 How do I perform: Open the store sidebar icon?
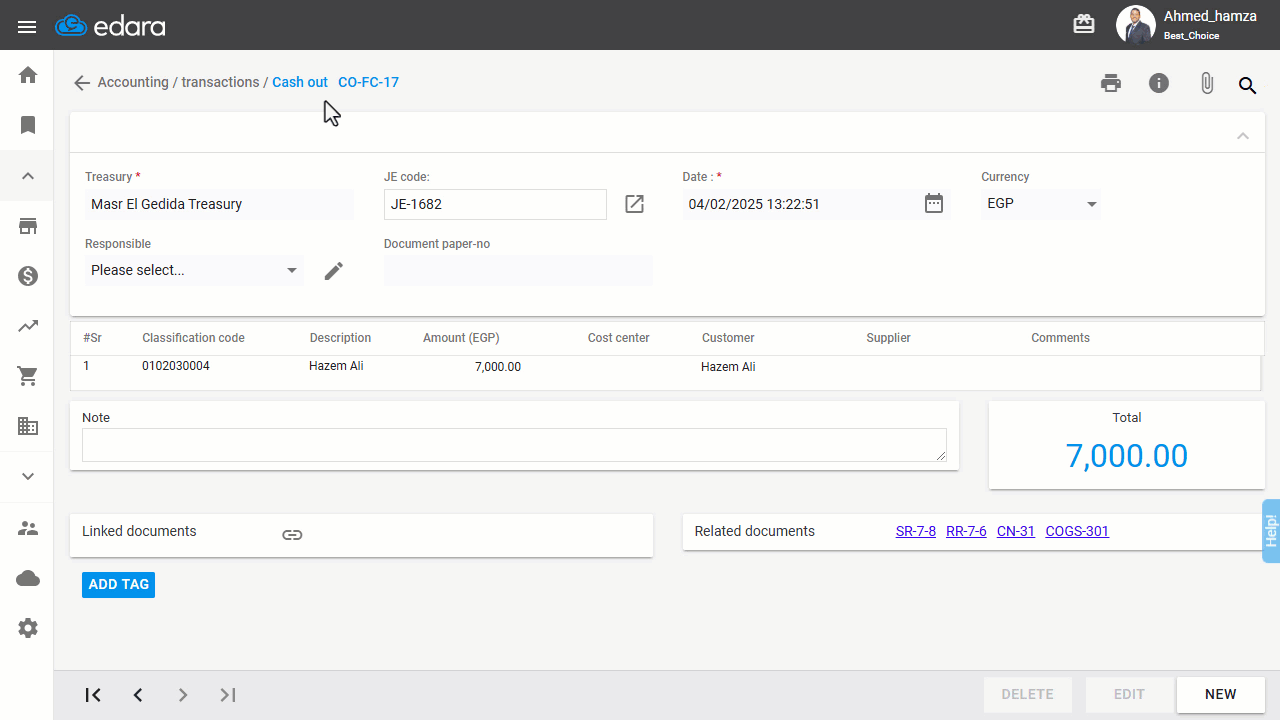click(x=28, y=226)
